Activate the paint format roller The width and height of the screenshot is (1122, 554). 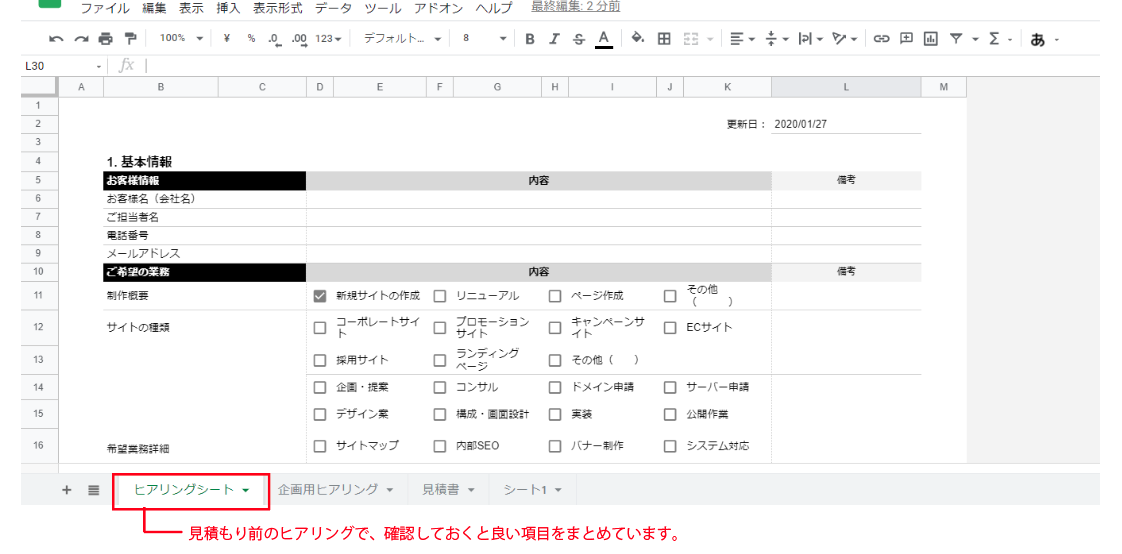click(x=130, y=39)
